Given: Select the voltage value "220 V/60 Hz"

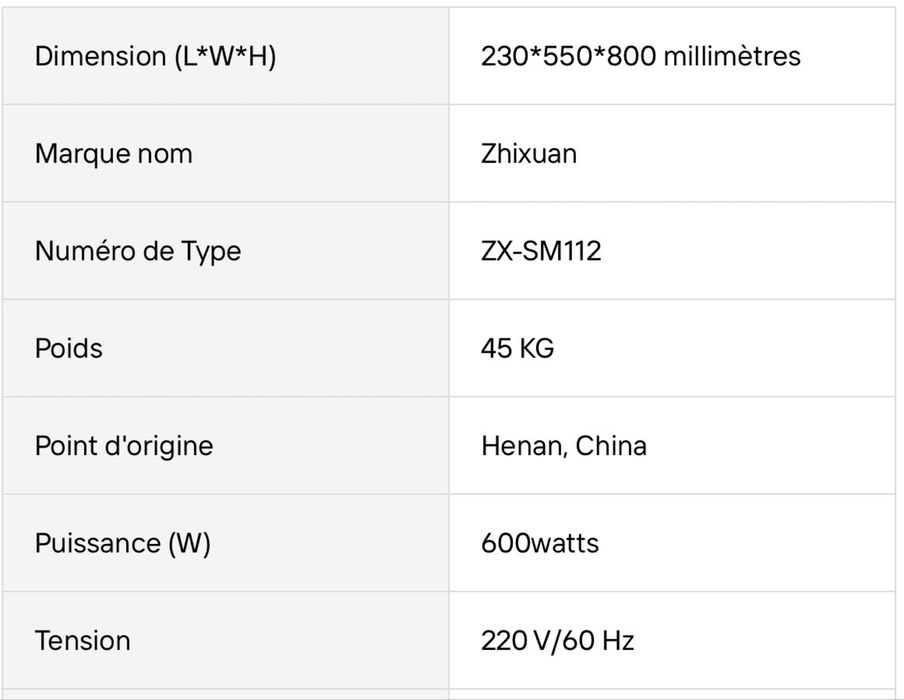Looking at the screenshot, I should click(557, 640).
